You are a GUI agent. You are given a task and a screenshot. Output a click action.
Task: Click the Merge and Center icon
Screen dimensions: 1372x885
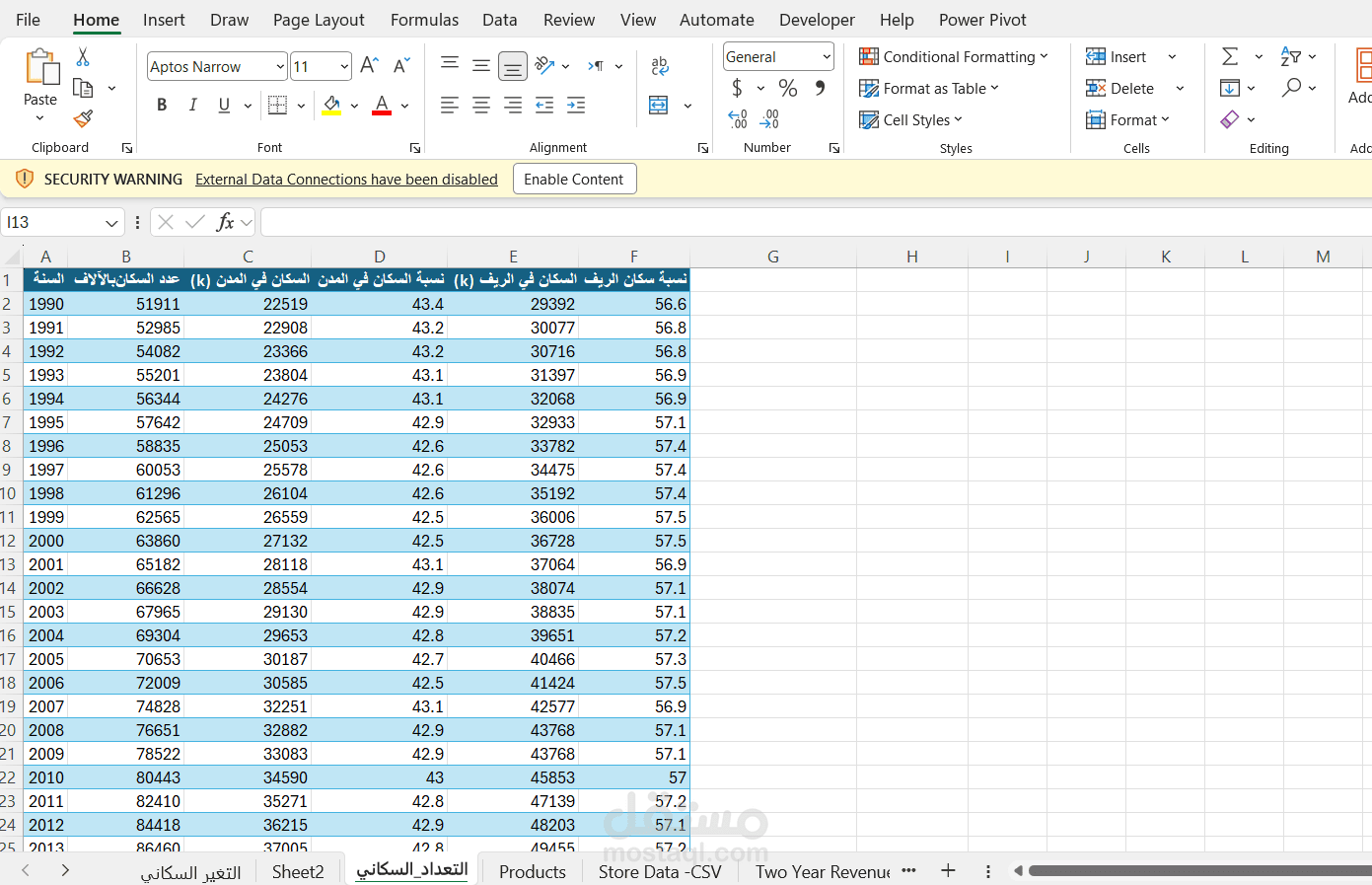click(x=659, y=105)
